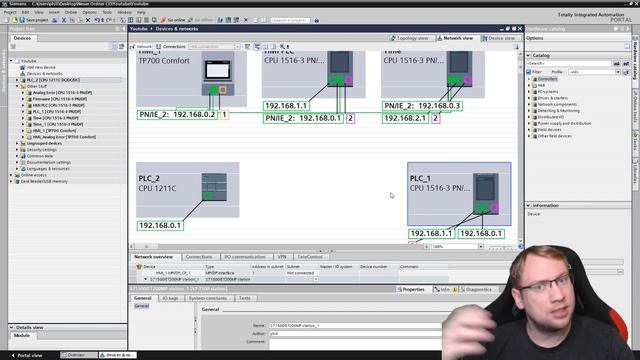Select the Devices tab in project tree
640x360 pixels.
point(22,38)
